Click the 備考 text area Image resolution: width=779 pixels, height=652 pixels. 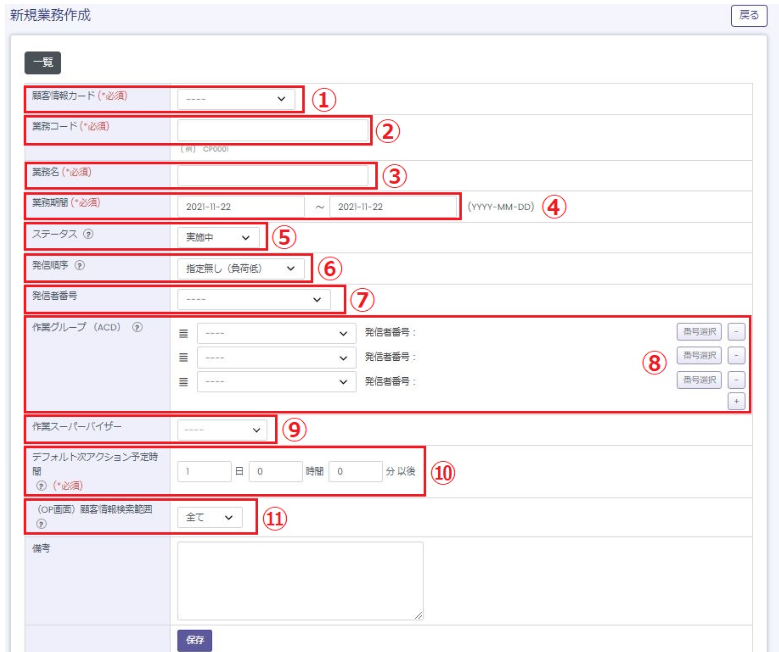(300, 581)
